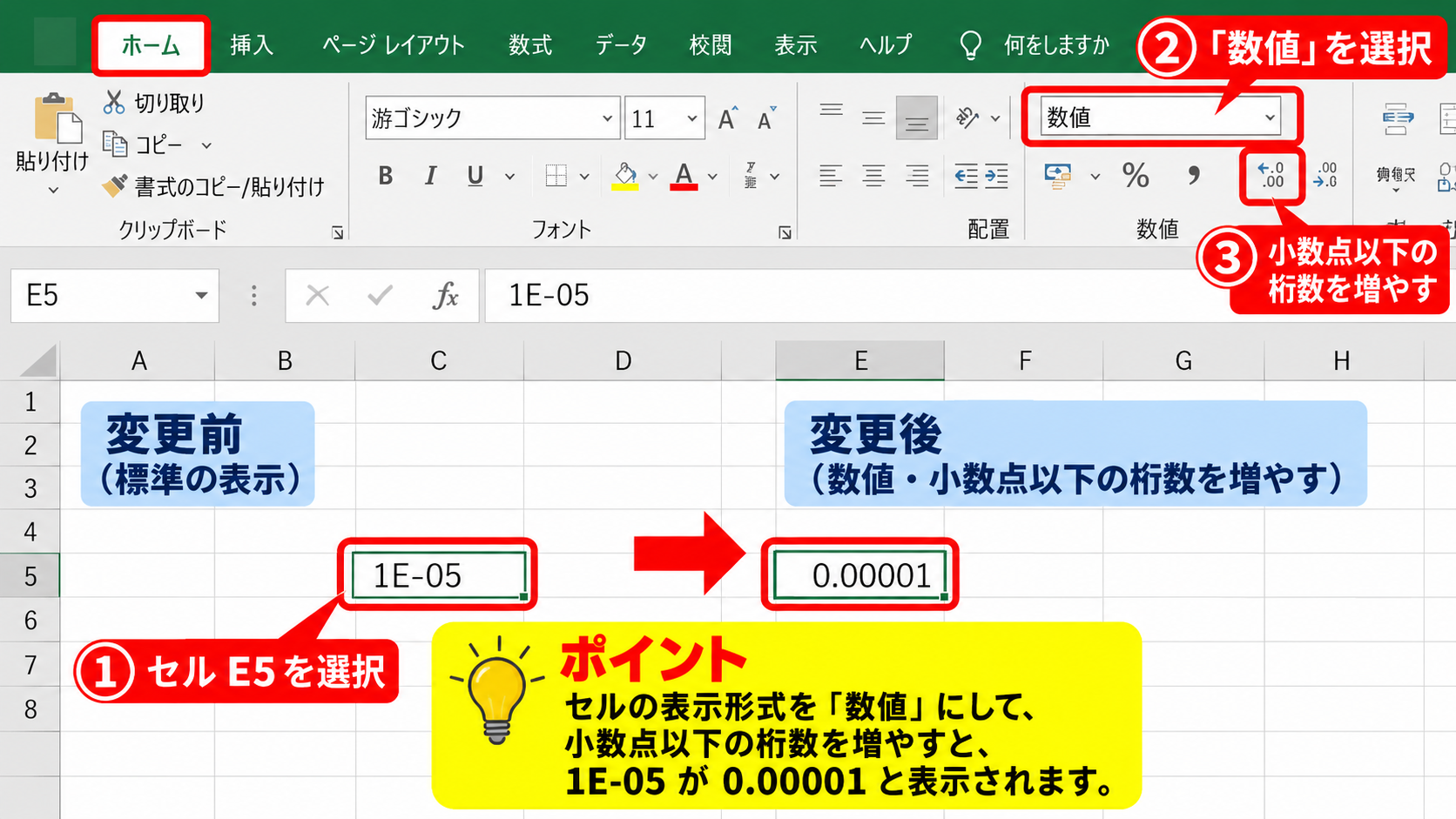Select cell E5 containing 0.00001
This screenshot has height=819, width=1456.
(860, 575)
